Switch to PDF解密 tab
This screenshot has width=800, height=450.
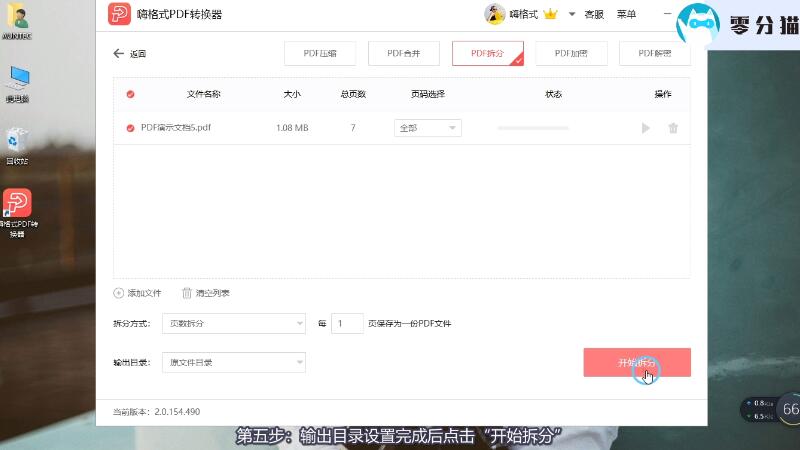pos(655,54)
